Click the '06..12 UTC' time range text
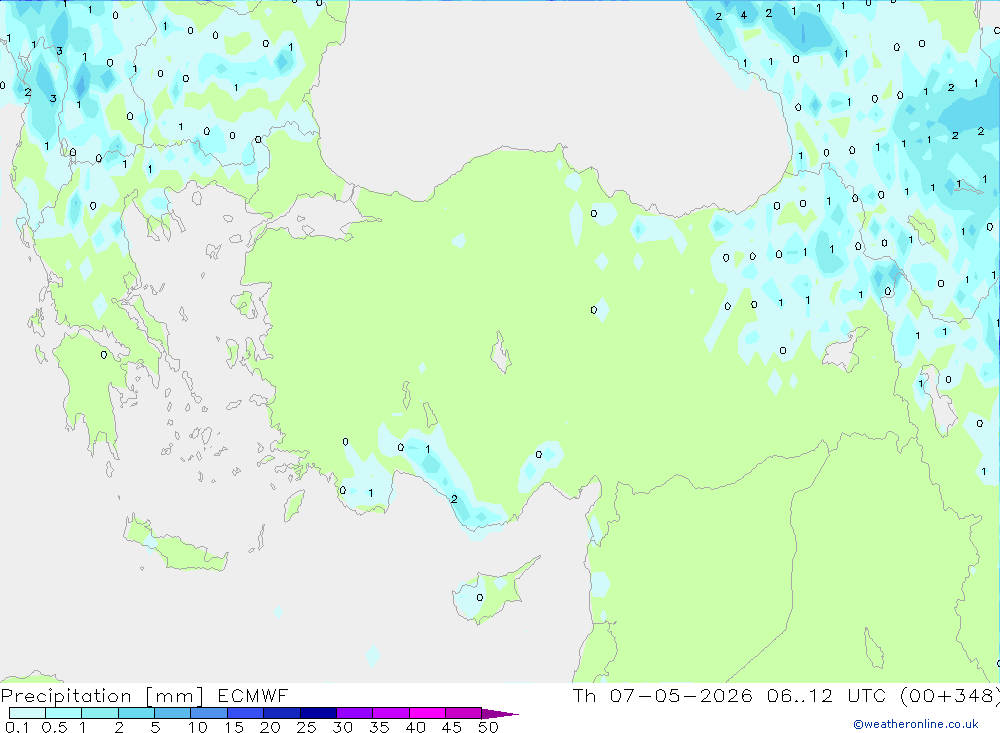The height and width of the screenshot is (733, 1000). point(827,695)
